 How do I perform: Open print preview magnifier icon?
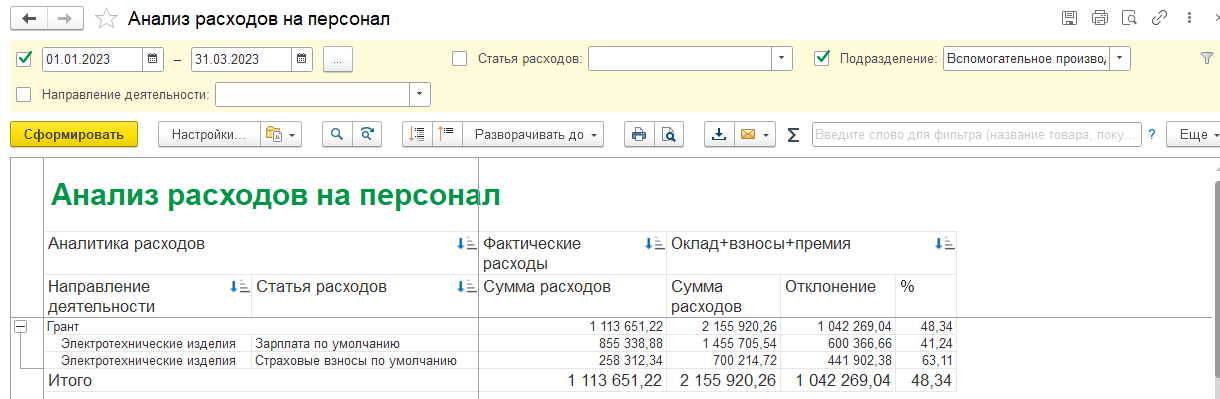[668, 134]
